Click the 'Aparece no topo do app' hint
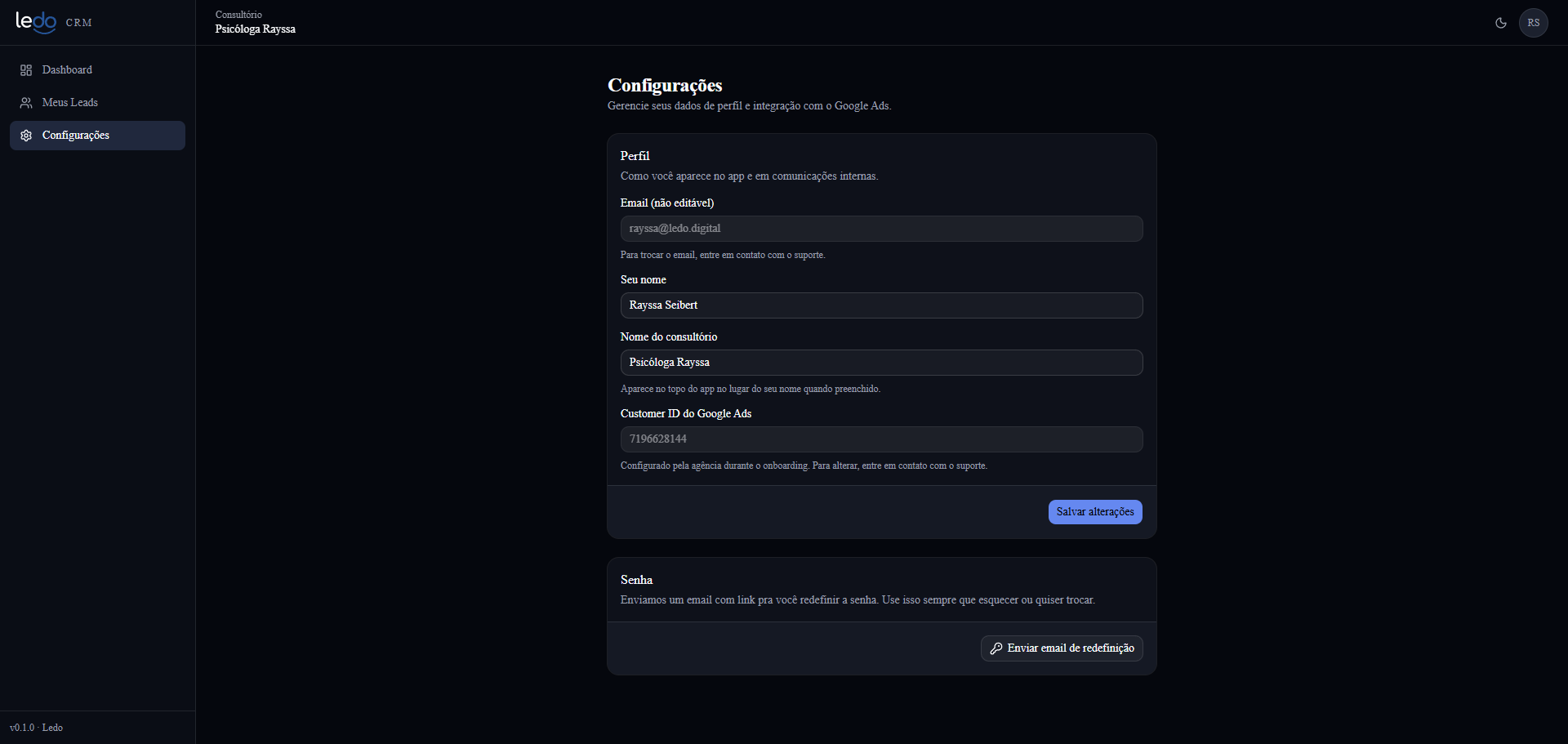Viewport: 1568px width, 744px height. pos(750,390)
